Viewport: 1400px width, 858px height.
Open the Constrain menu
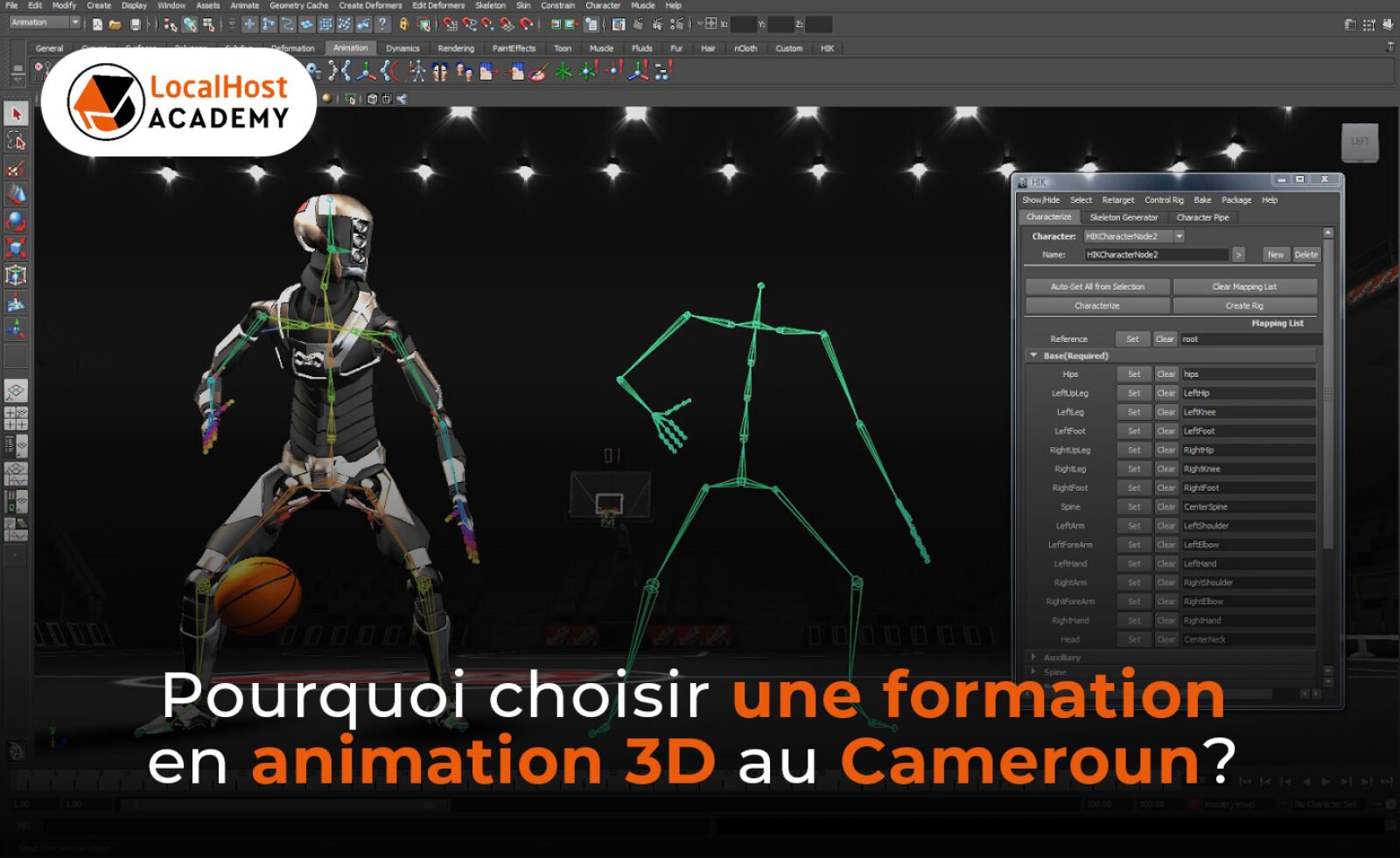click(x=557, y=5)
